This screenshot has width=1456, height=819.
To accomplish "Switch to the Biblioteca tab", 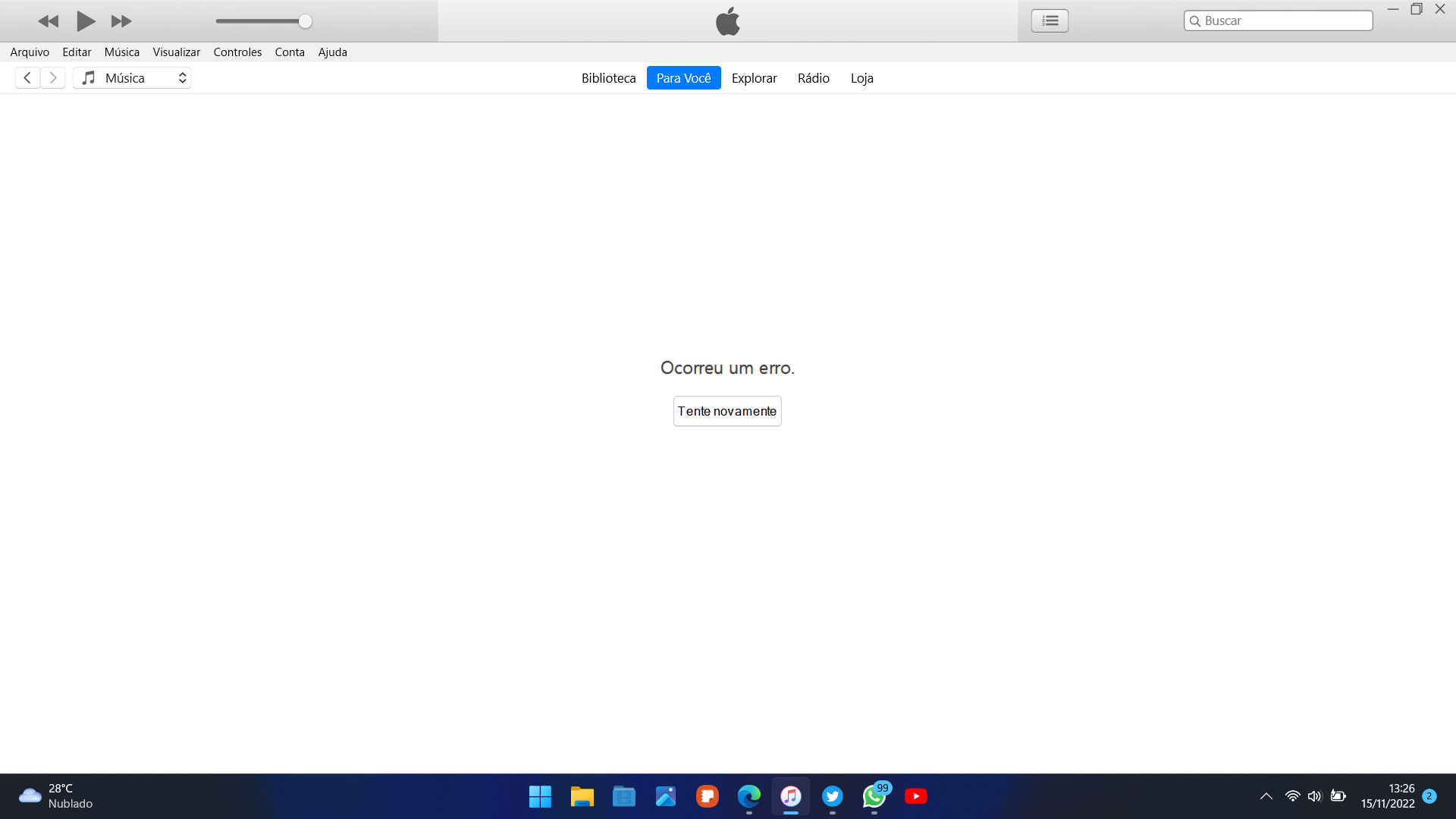I will pyautogui.click(x=608, y=78).
